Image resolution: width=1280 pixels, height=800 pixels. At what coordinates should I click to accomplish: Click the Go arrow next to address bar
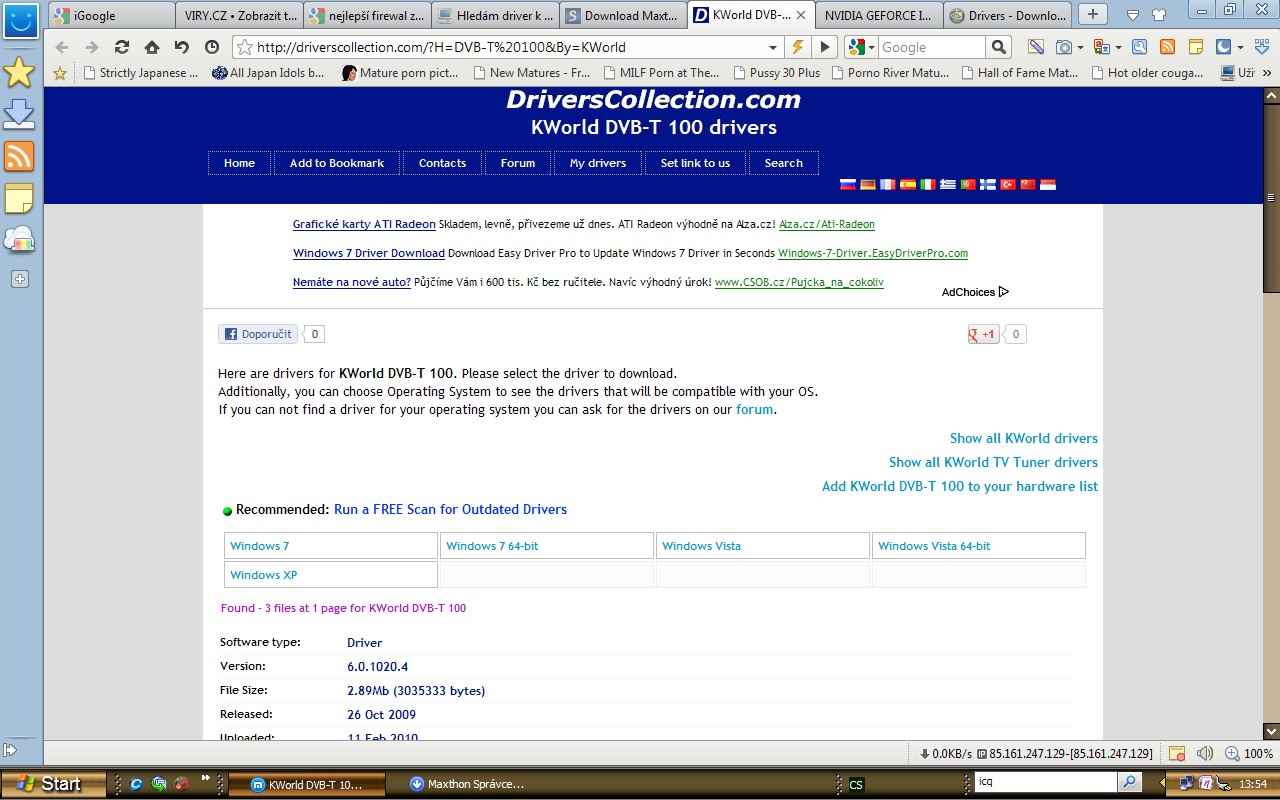click(x=825, y=47)
